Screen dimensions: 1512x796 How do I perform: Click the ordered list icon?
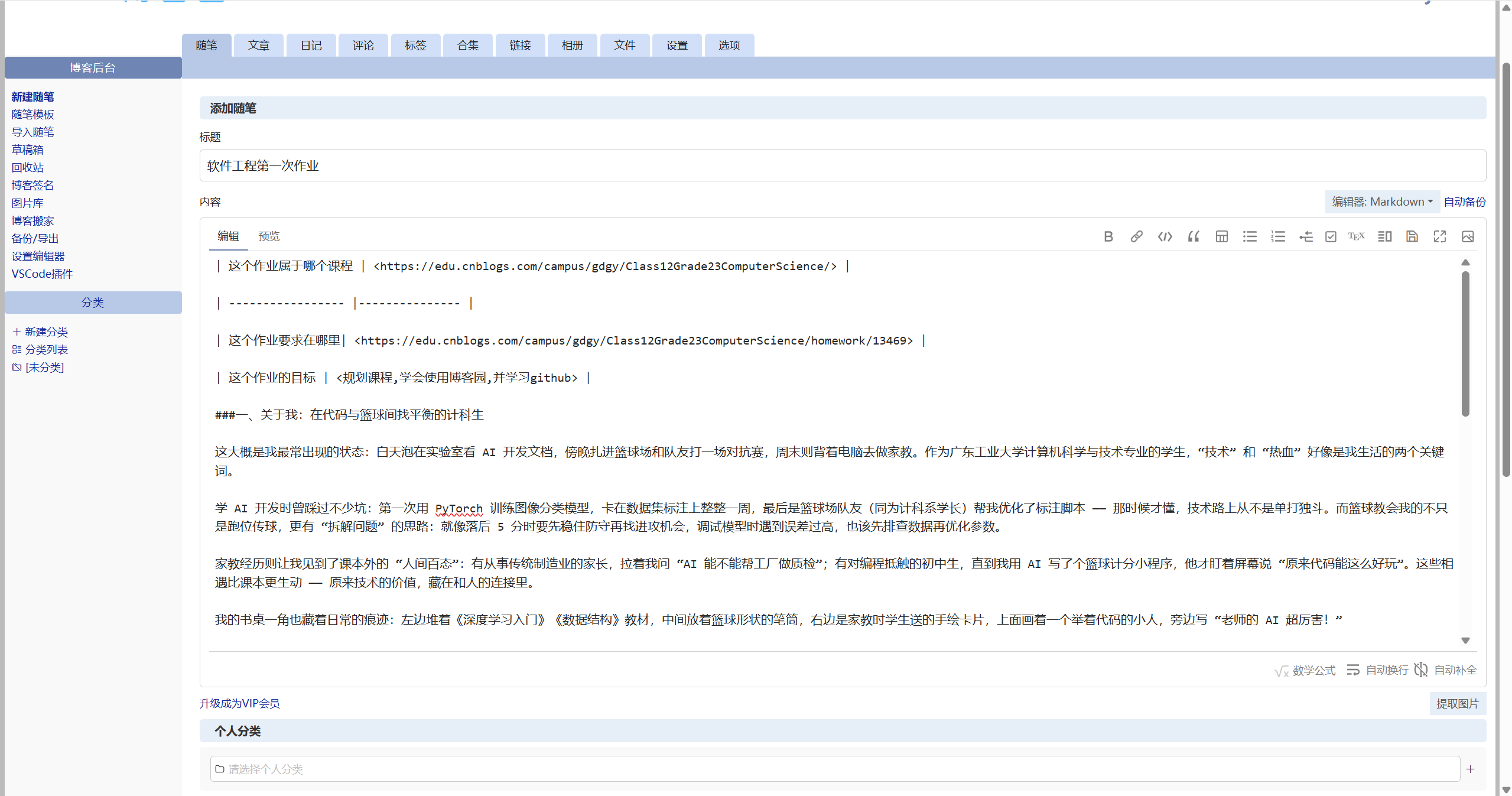click(x=1278, y=236)
